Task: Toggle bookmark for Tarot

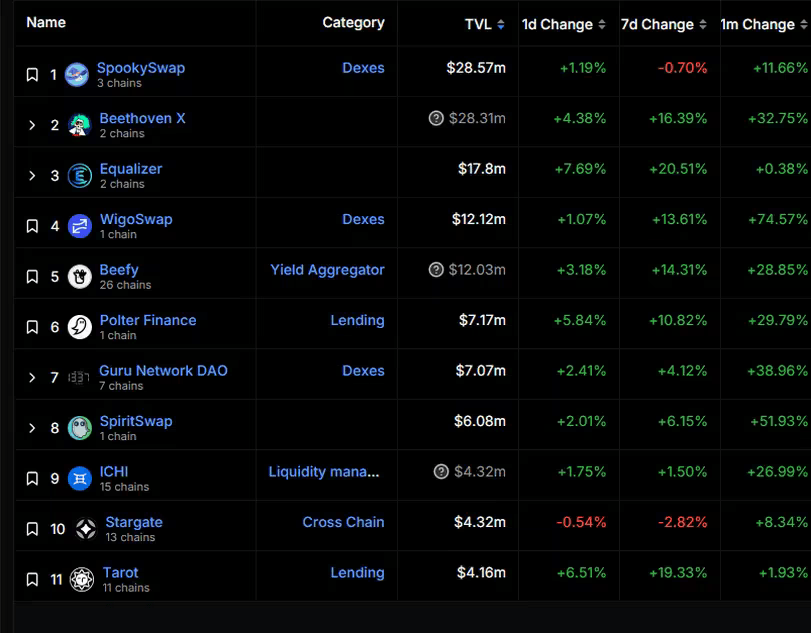Action: (x=32, y=579)
